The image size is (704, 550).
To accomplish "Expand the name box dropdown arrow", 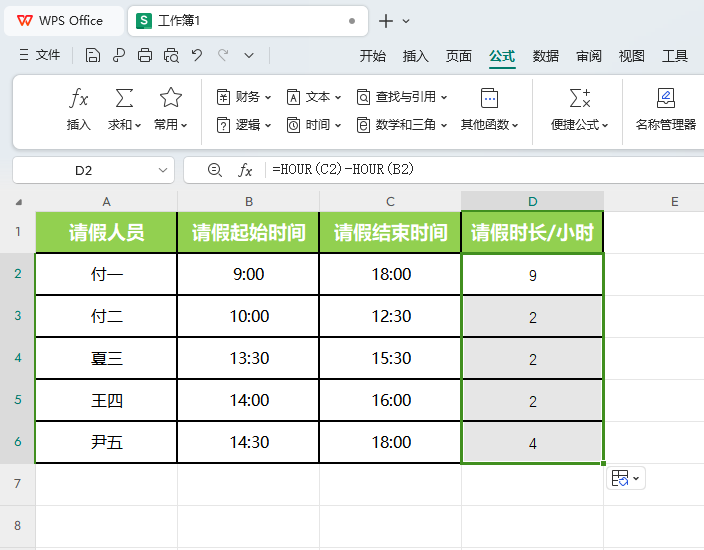I will [x=163, y=171].
